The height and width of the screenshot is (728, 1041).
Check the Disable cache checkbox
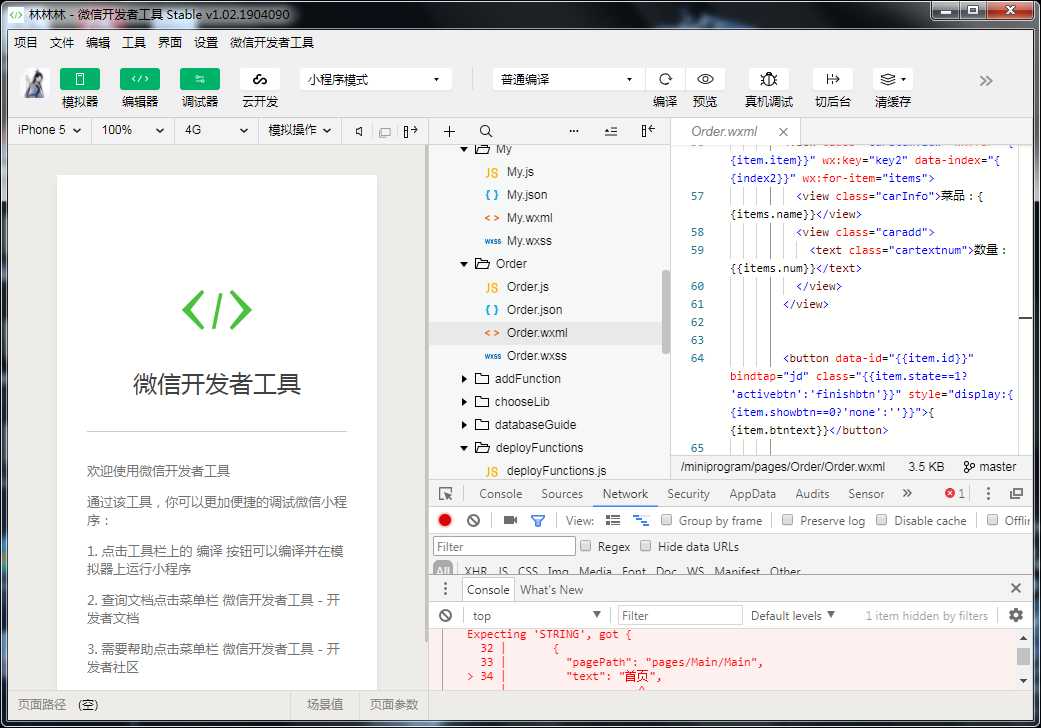[882, 520]
